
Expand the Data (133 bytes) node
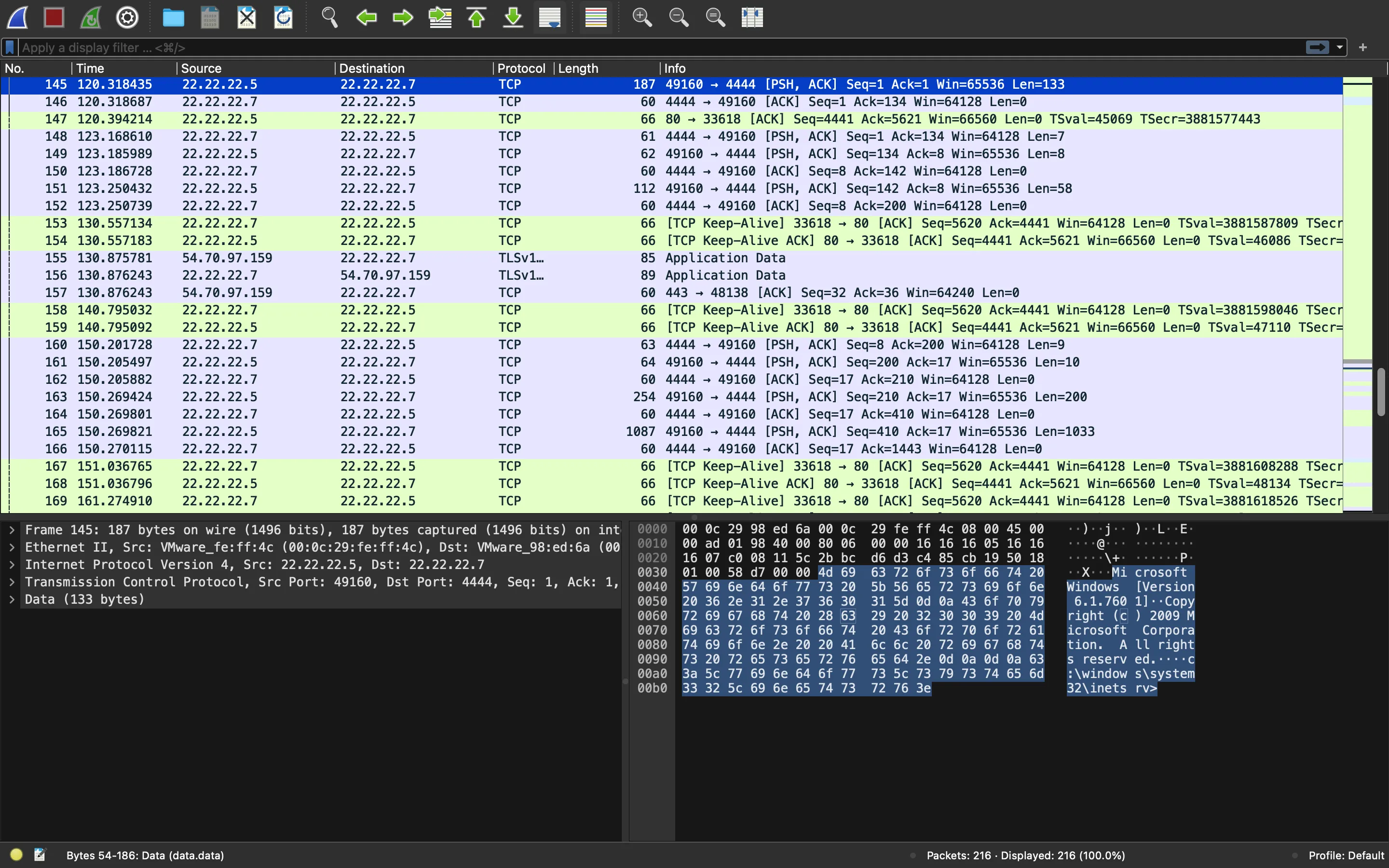pyautogui.click(x=12, y=599)
